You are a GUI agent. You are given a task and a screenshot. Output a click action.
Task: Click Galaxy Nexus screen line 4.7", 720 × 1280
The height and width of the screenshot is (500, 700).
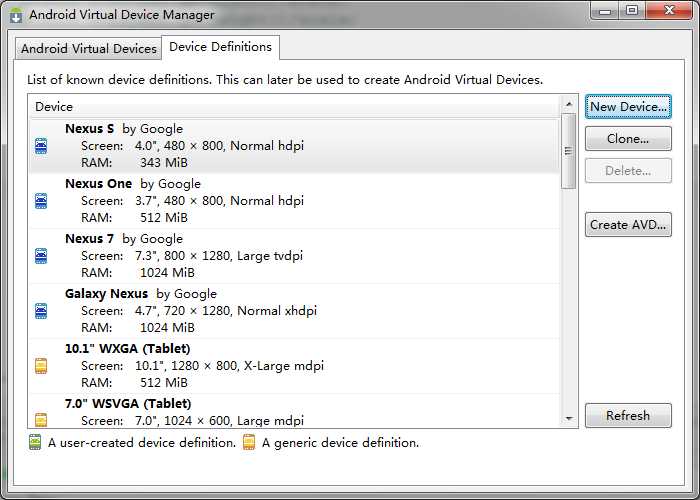click(199, 311)
